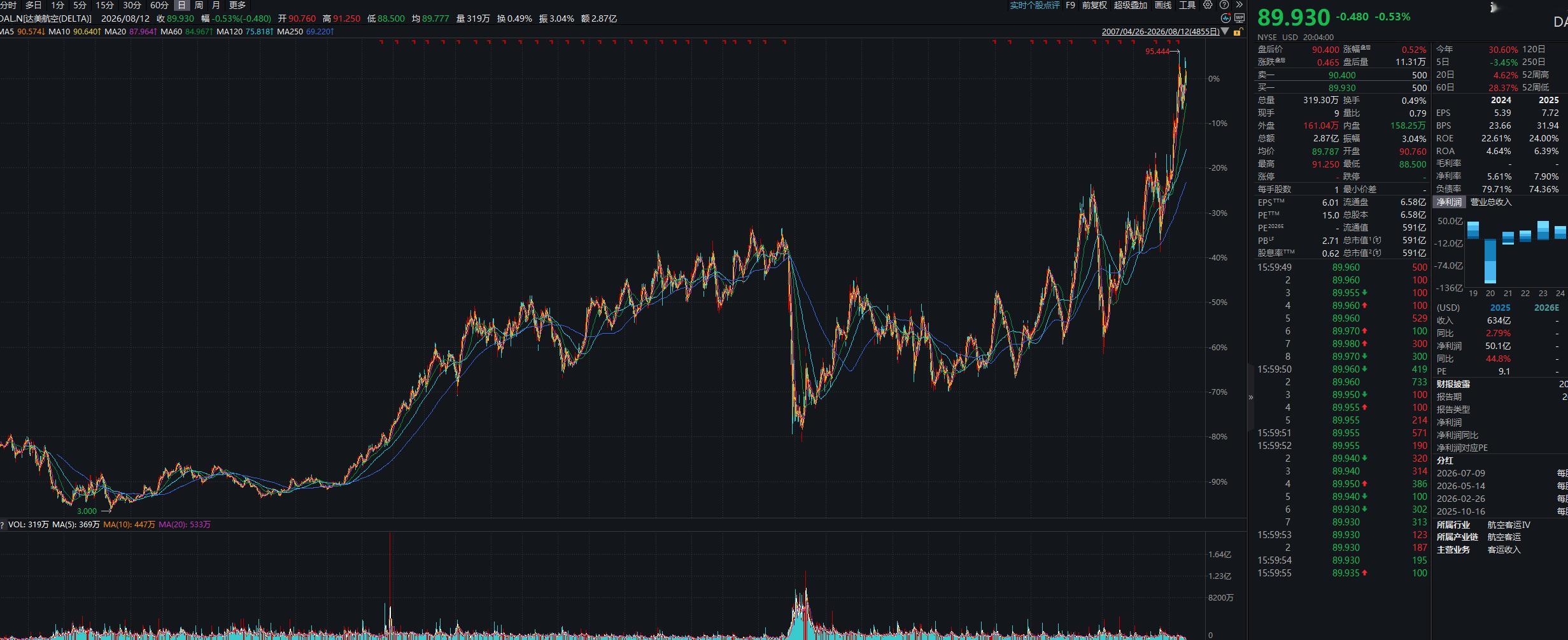Open the 画线 drawing tool
Screen dimensions: 1568x640
[x=1163, y=5]
